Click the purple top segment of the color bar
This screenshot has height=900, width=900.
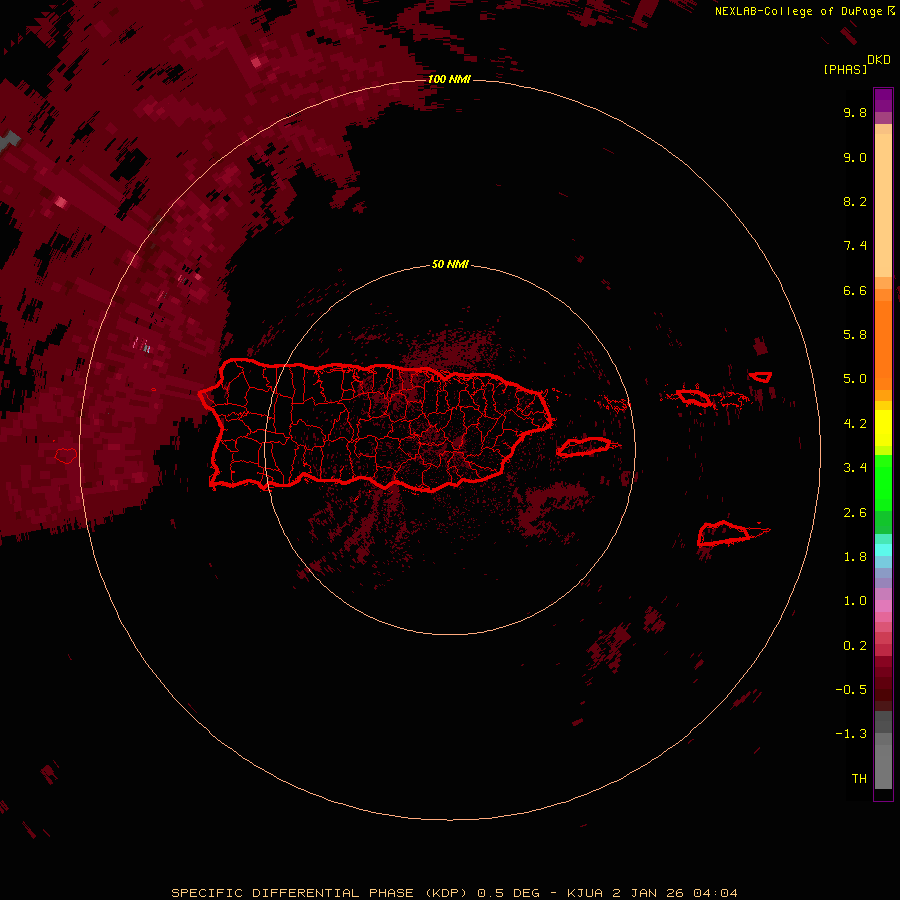[883, 100]
